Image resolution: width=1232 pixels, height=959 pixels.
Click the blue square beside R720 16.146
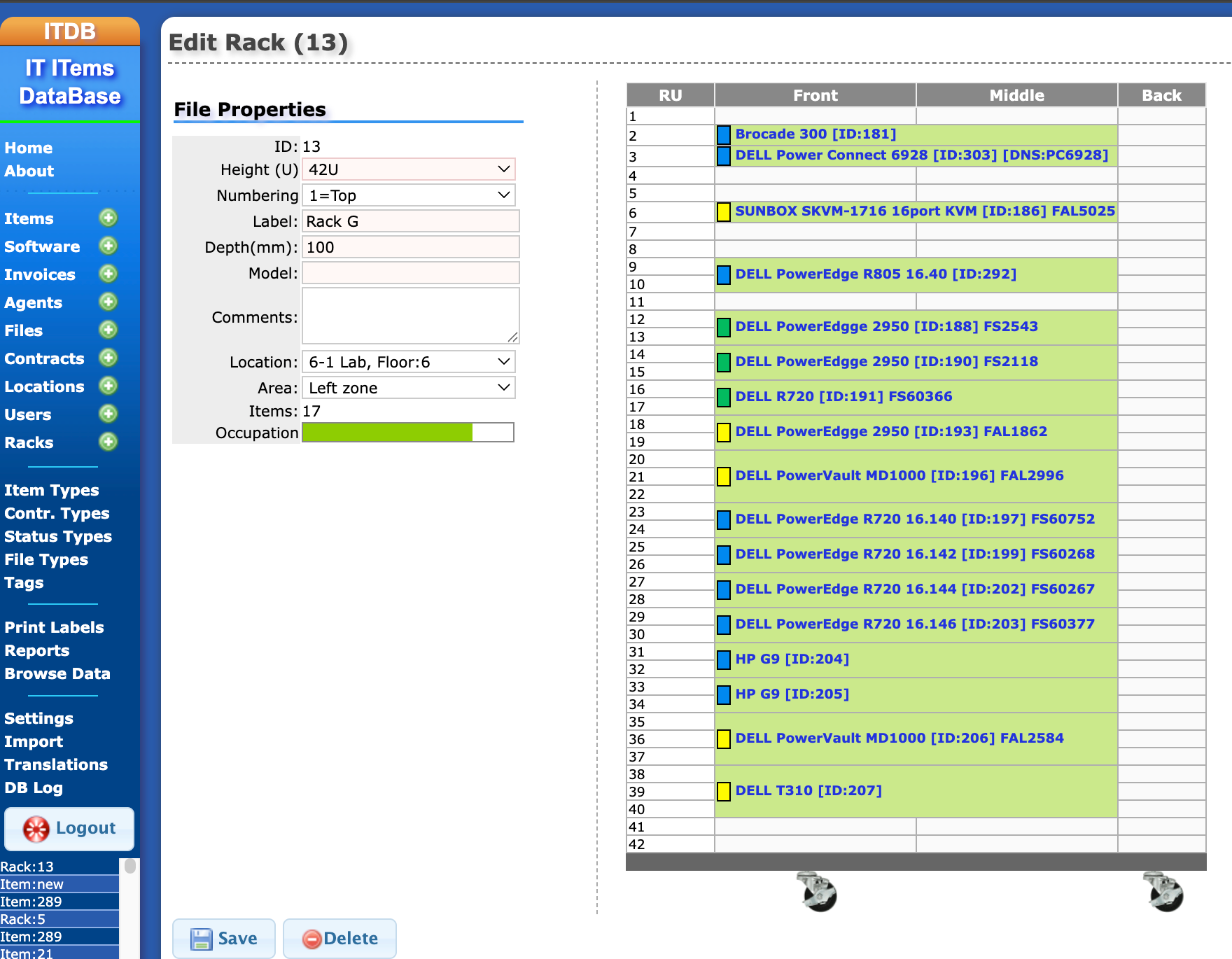click(724, 624)
